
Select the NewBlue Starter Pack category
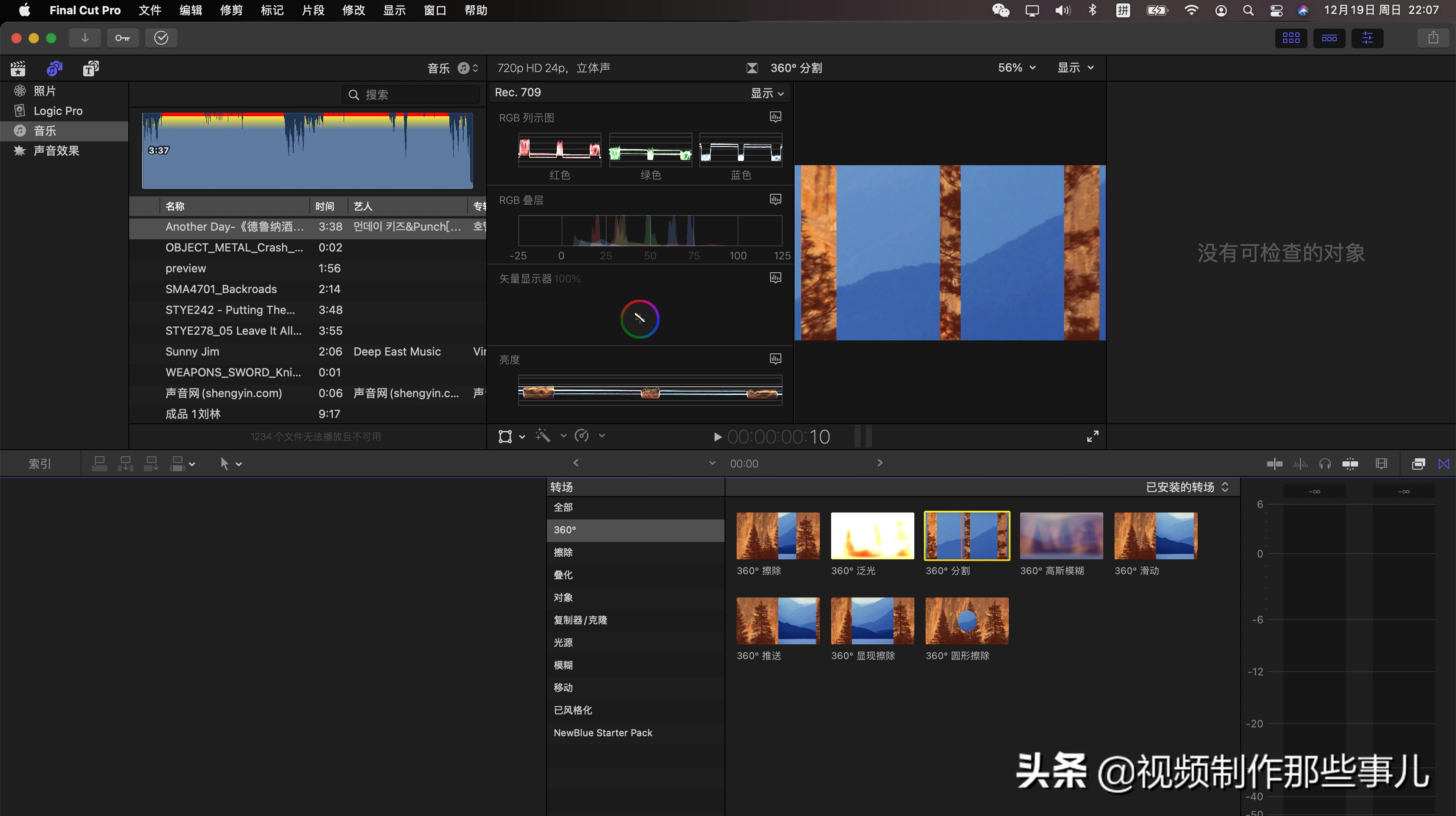click(602, 732)
